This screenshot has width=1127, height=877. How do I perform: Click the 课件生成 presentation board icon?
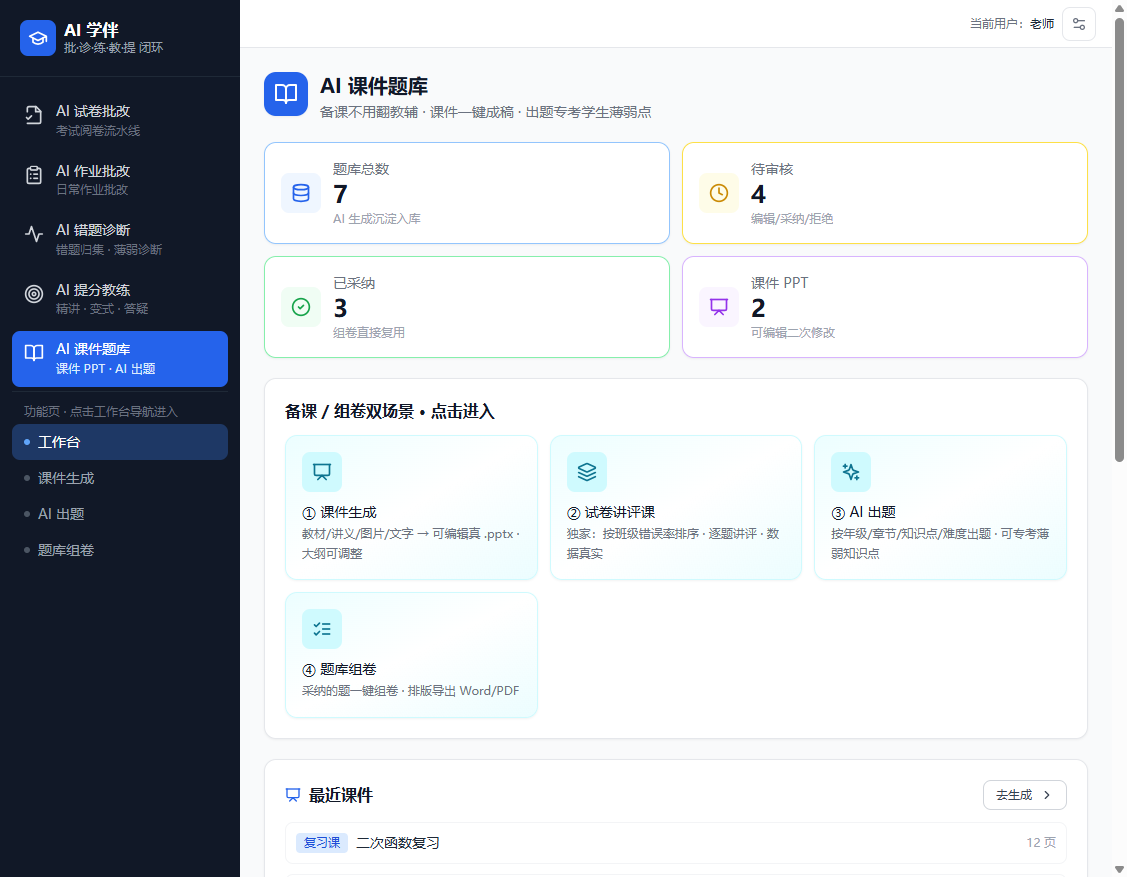pyautogui.click(x=322, y=472)
